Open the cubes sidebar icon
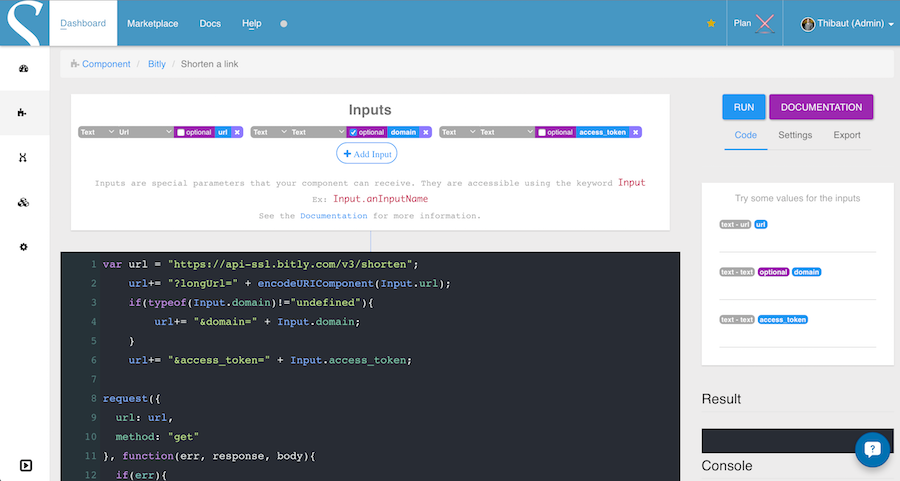Viewport: 900px width, 481px height. (23, 202)
